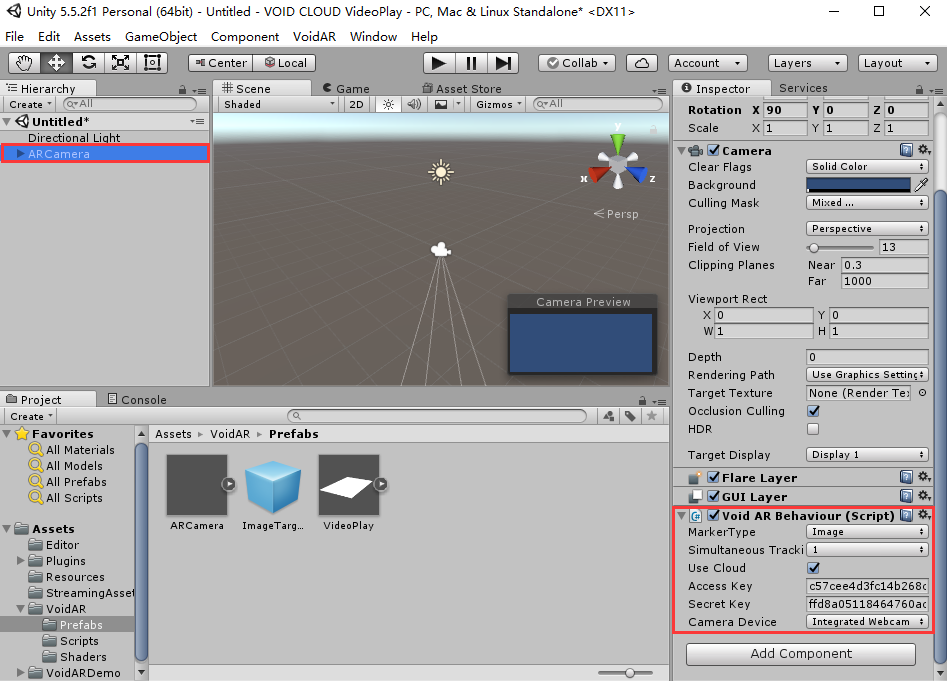947x681 pixels.
Task: Select the Hand tool
Action: pyautogui.click(x=25, y=63)
